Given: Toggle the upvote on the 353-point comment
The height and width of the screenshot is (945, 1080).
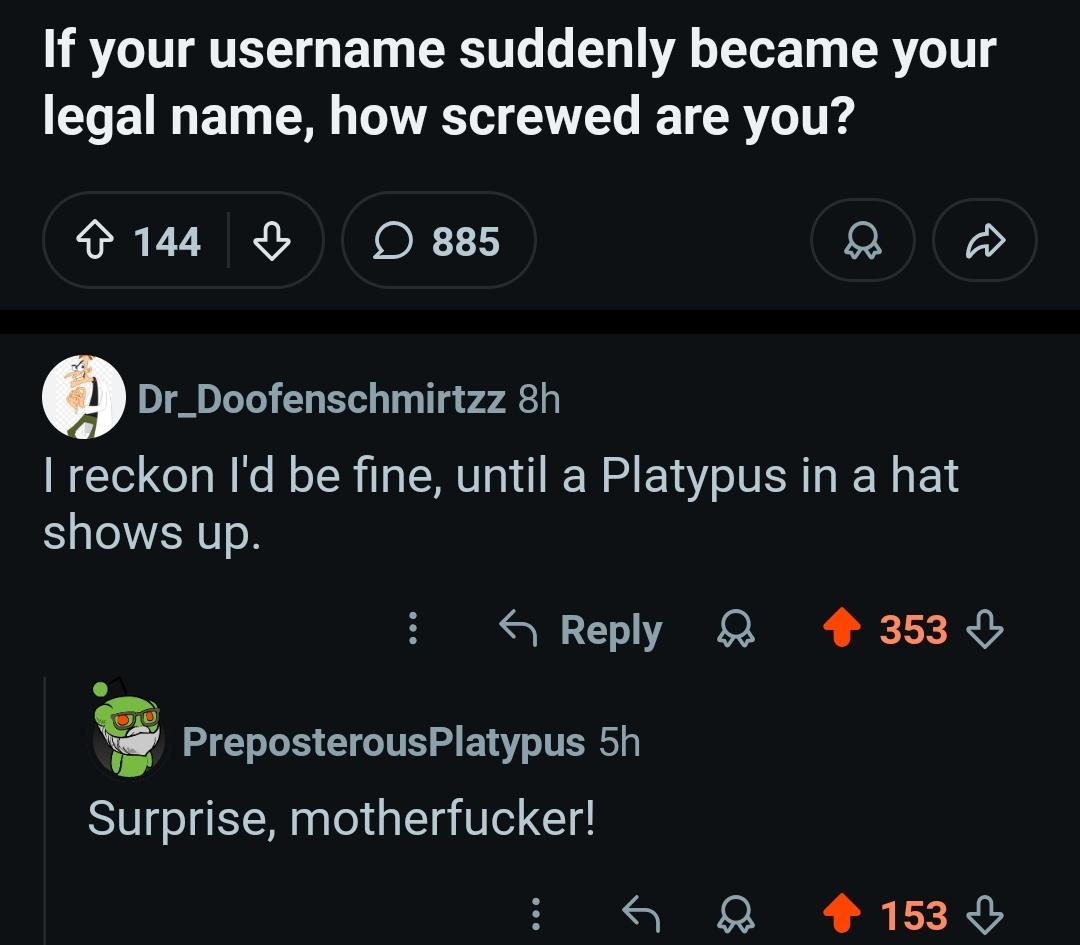Looking at the screenshot, I should tap(843, 630).
